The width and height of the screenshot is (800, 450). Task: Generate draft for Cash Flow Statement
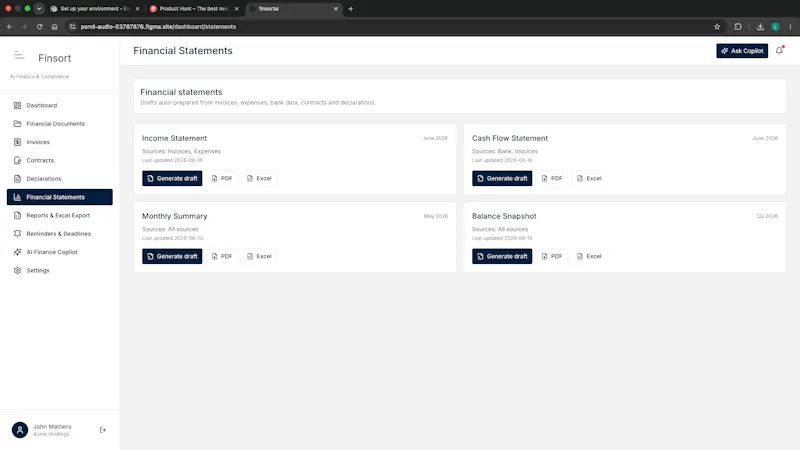coord(502,178)
